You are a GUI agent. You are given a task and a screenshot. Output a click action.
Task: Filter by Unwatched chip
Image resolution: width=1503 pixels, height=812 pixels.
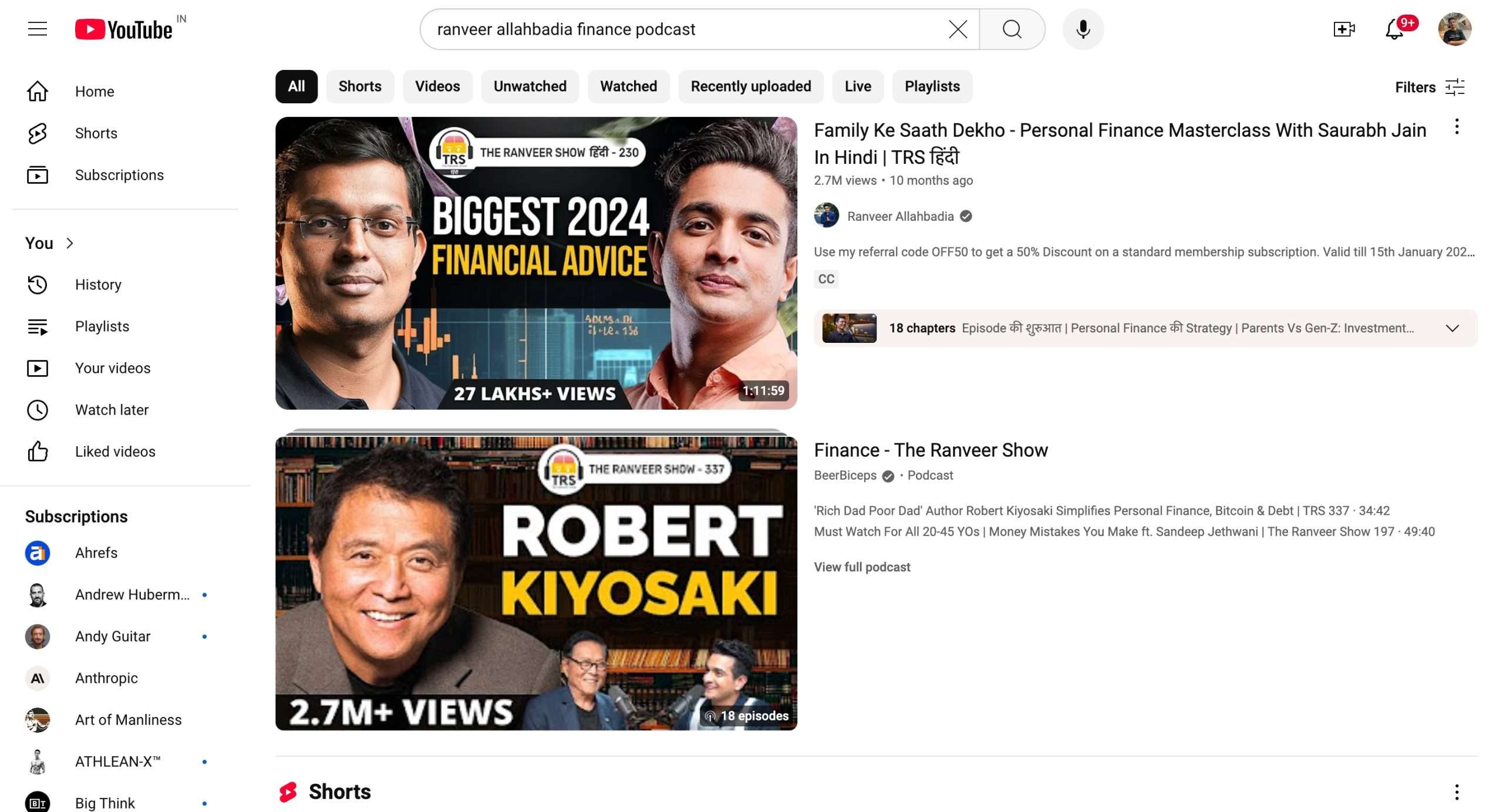coord(530,86)
